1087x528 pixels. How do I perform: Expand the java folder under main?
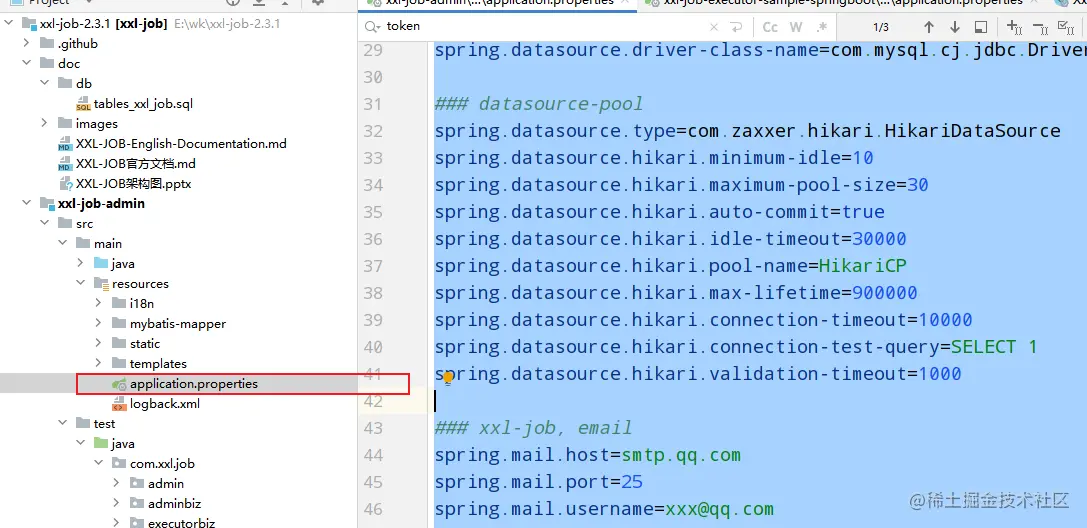[x=80, y=263]
